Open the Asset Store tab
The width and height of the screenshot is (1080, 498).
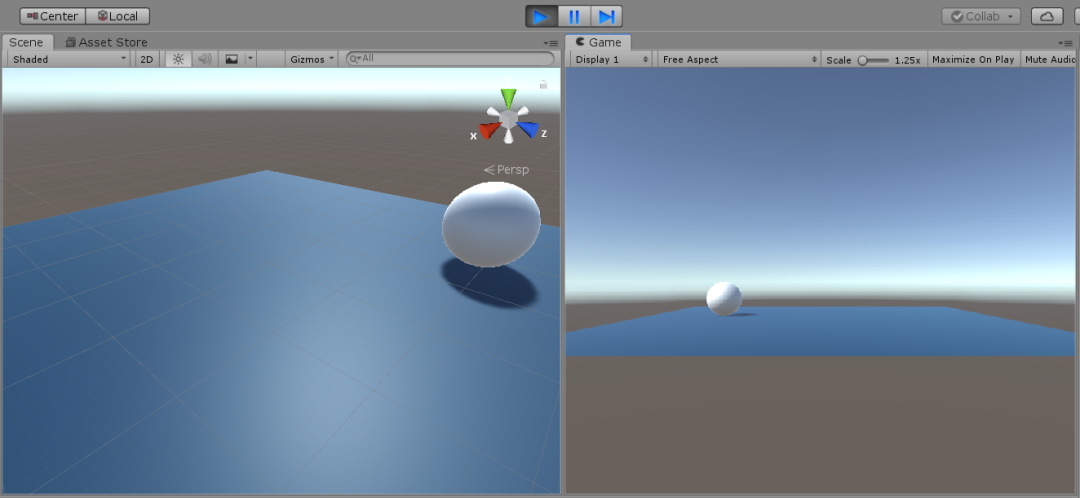(x=106, y=42)
